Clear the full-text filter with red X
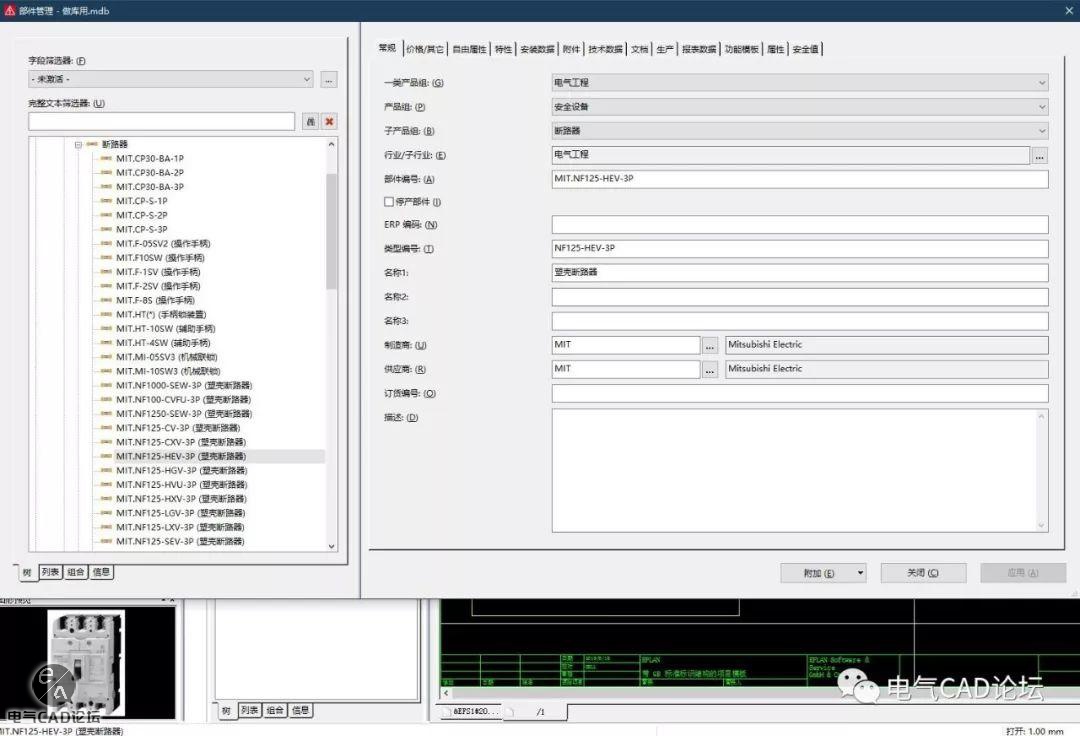 click(329, 122)
